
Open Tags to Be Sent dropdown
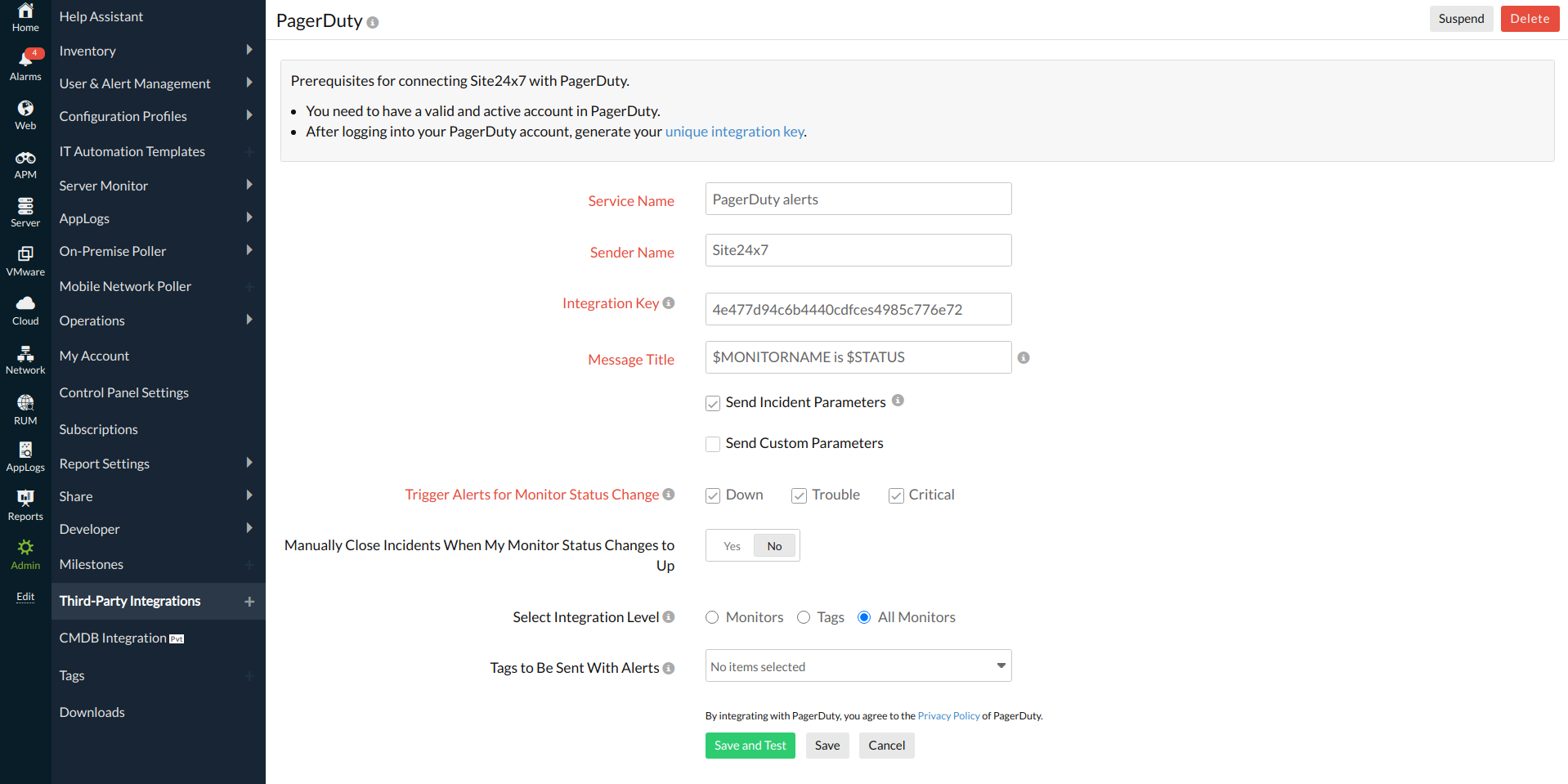pyautogui.click(x=858, y=666)
